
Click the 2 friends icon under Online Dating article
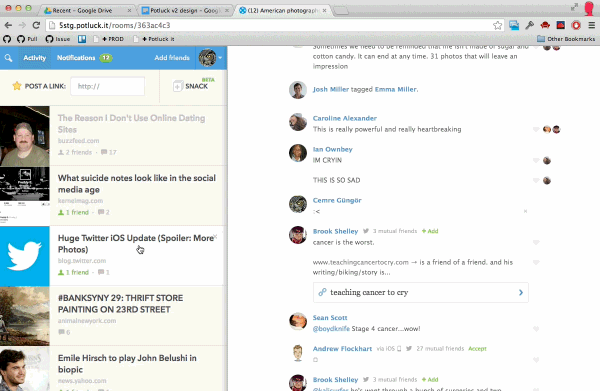61,152
